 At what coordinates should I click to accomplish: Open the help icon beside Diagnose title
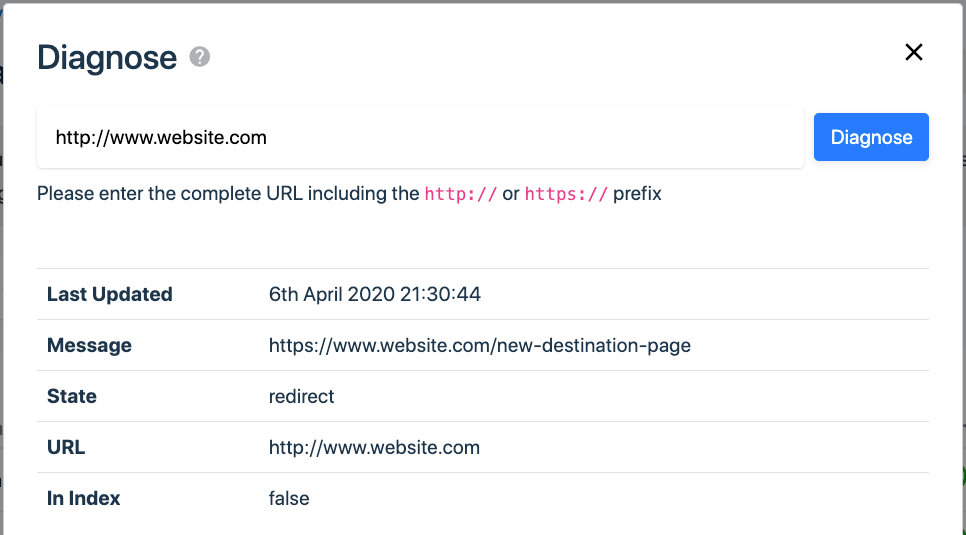click(200, 57)
